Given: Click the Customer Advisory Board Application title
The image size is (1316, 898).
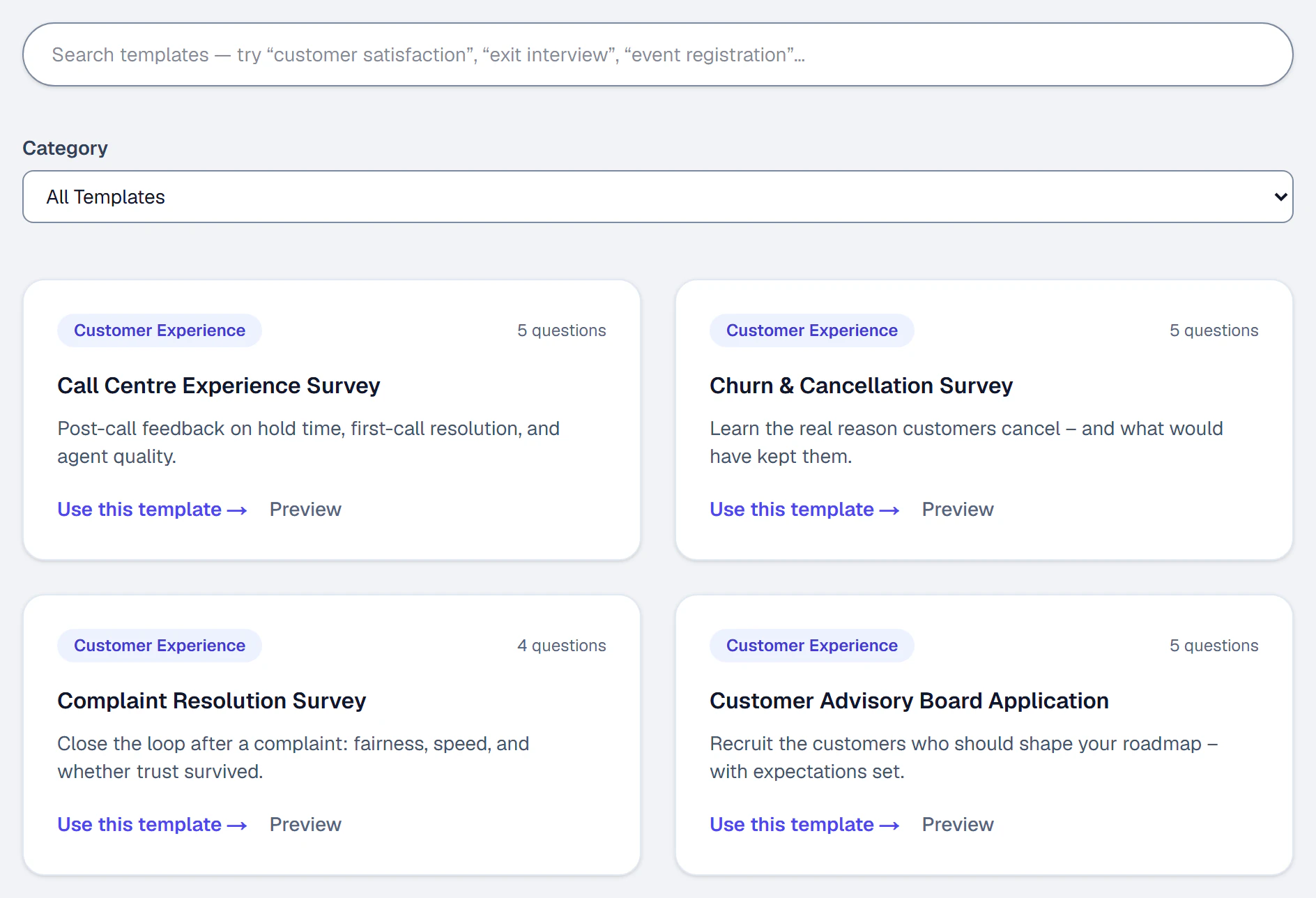Looking at the screenshot, I should (x=909, y=701).
